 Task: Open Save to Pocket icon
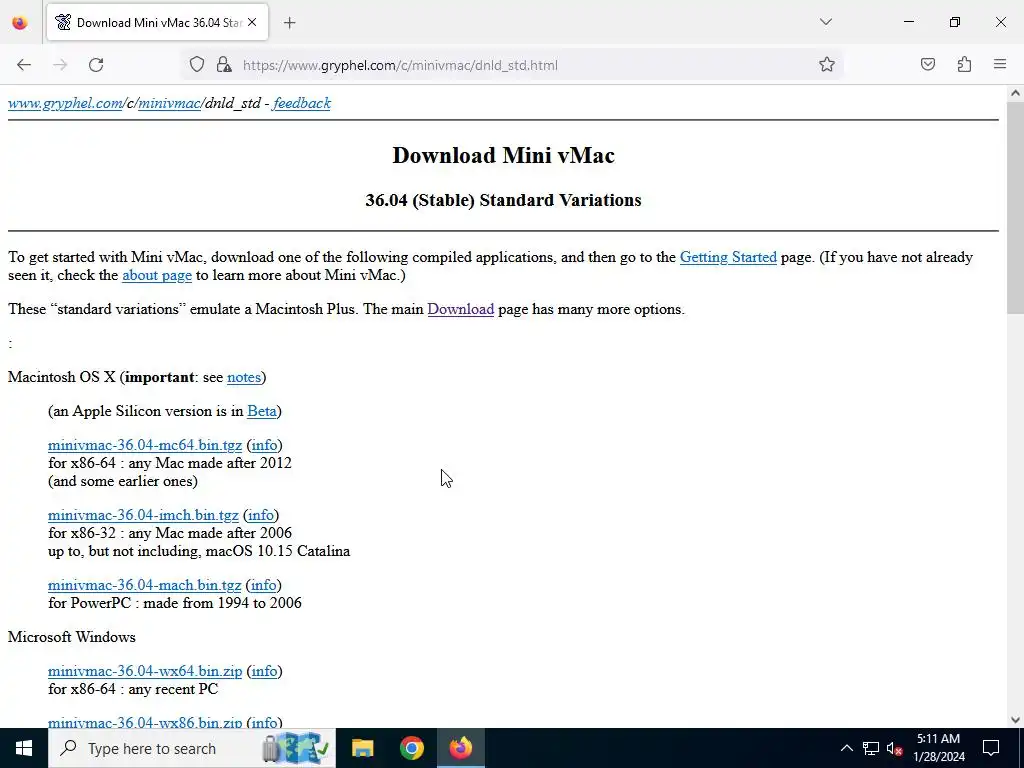[928, 65]
